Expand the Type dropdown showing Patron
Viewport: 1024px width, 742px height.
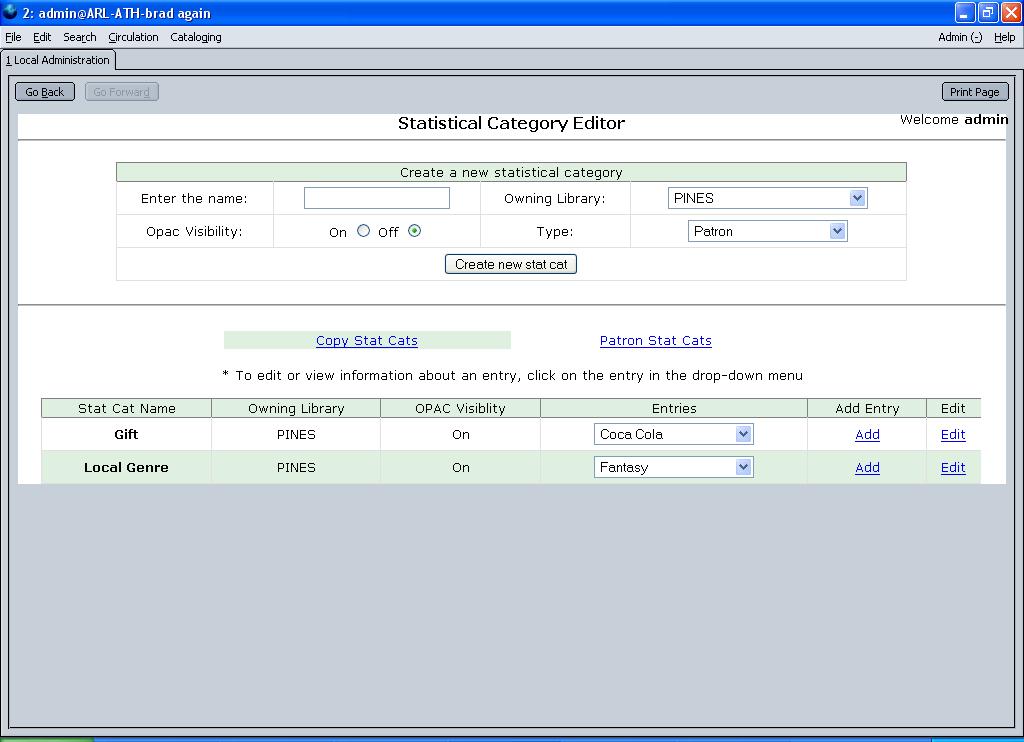point(767,231)
